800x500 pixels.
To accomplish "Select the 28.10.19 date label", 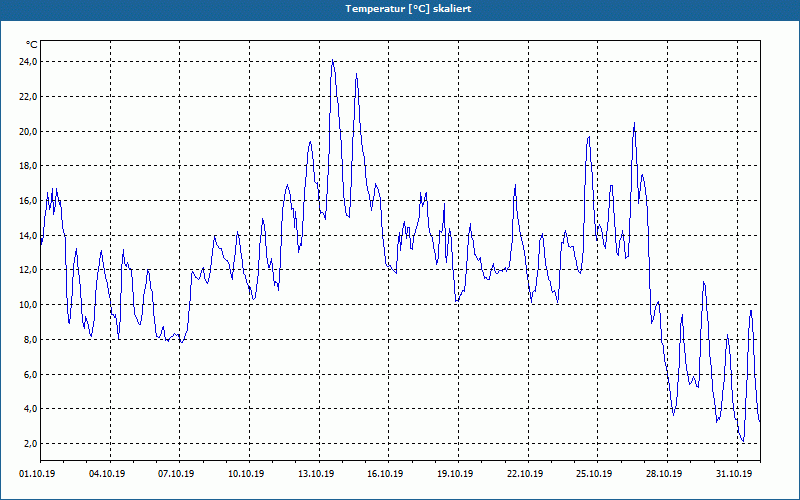I will 664,474.
